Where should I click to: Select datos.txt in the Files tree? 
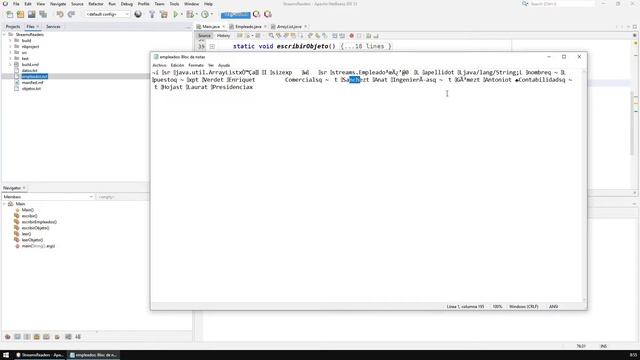[29, 71]
